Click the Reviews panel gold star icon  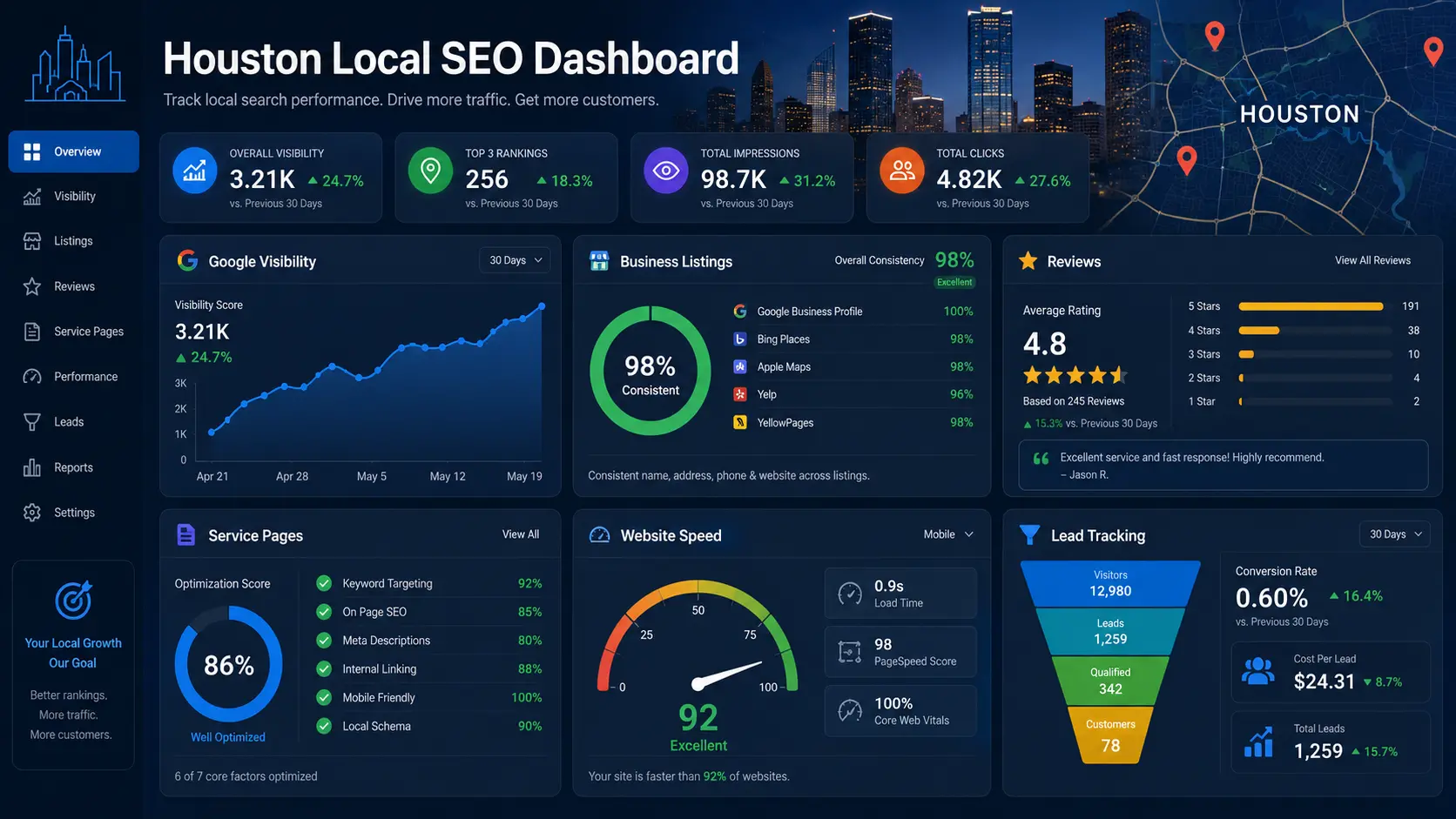(x=1028, y=261)
